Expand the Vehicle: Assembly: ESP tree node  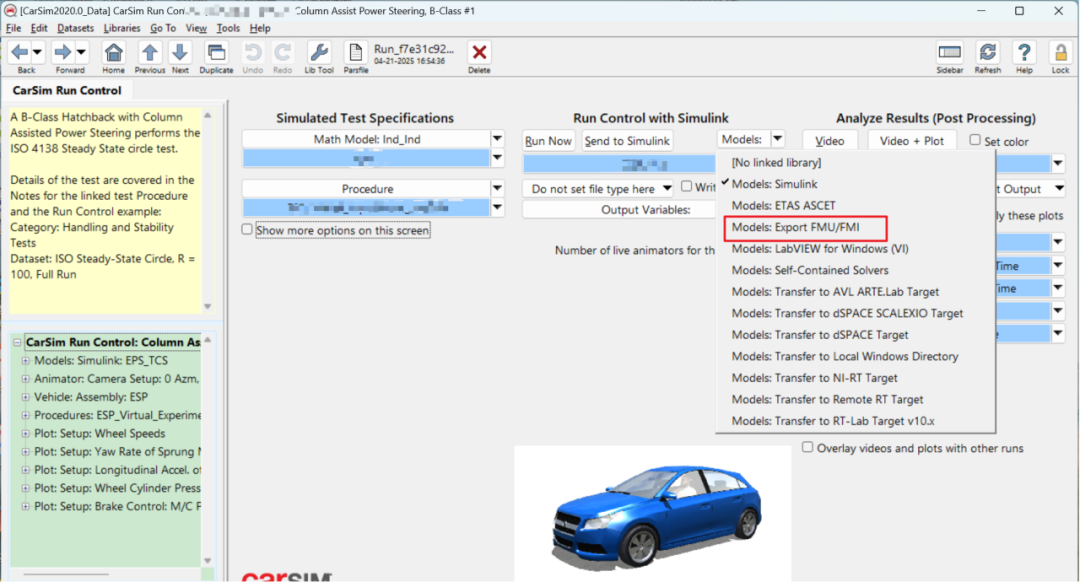pos(25,397)
